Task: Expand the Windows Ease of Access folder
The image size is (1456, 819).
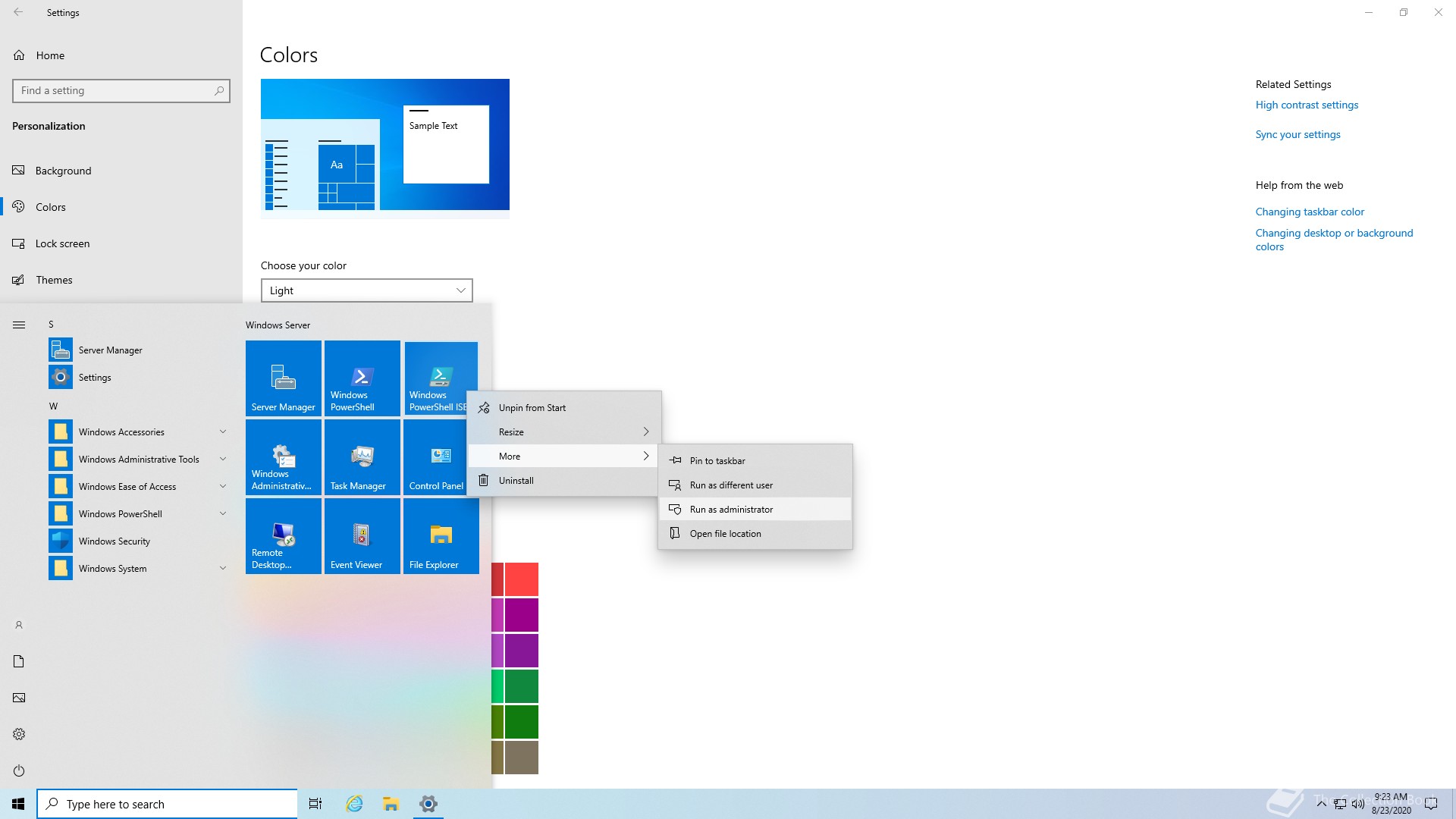Action: point(140,486)
